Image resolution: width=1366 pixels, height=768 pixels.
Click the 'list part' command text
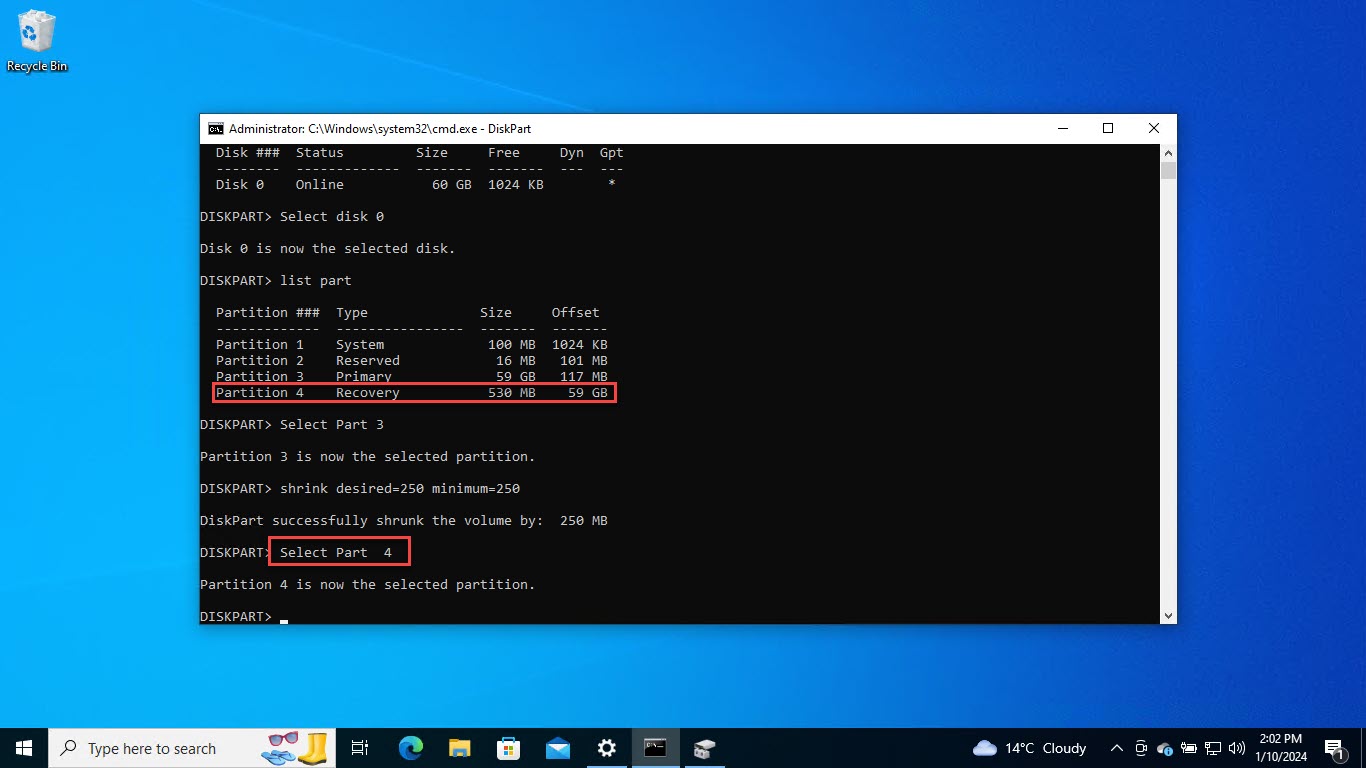316,281
